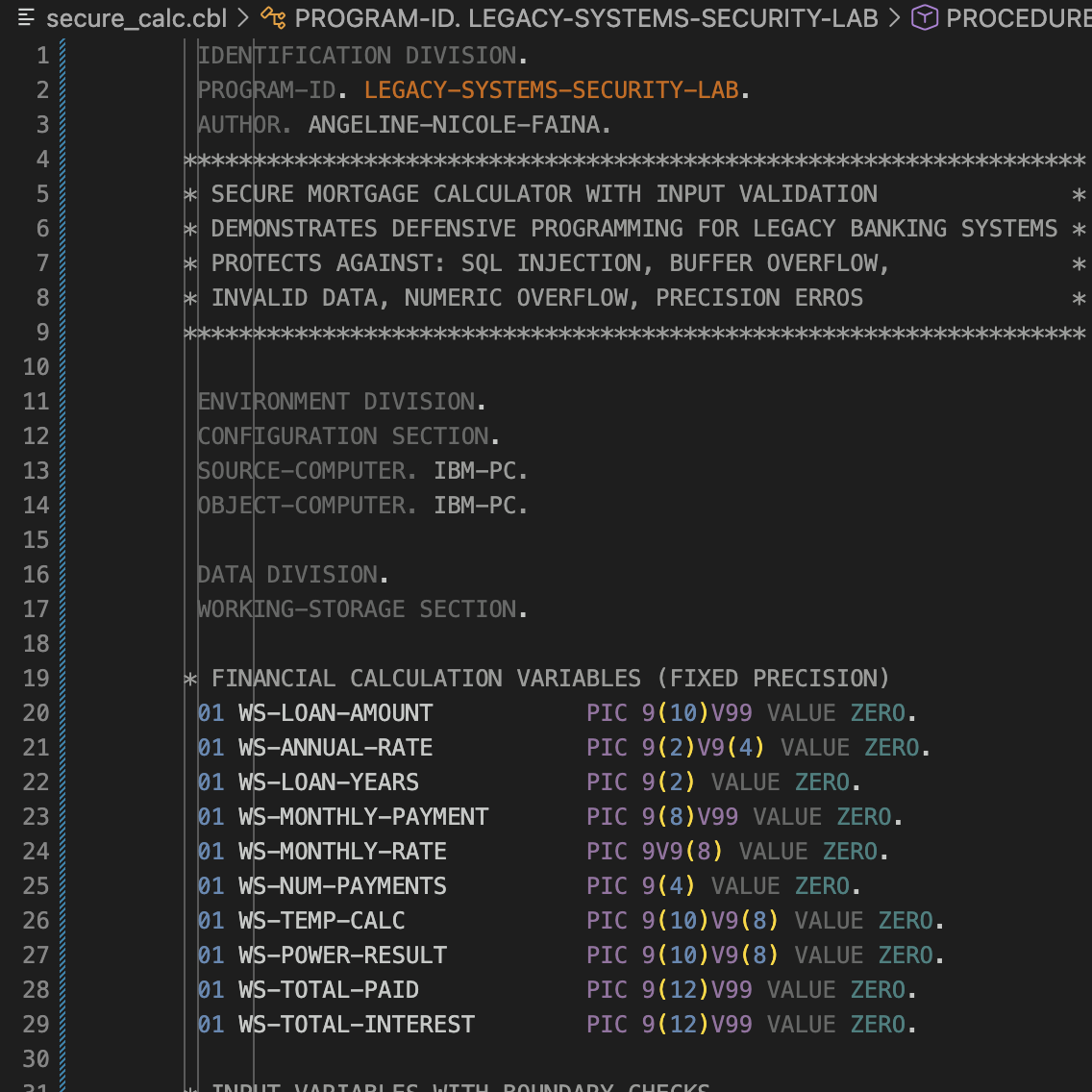Open the secure_calc.cbl breadcrumb item
Screen dimensions: 1092x1092
click(136, 18)
